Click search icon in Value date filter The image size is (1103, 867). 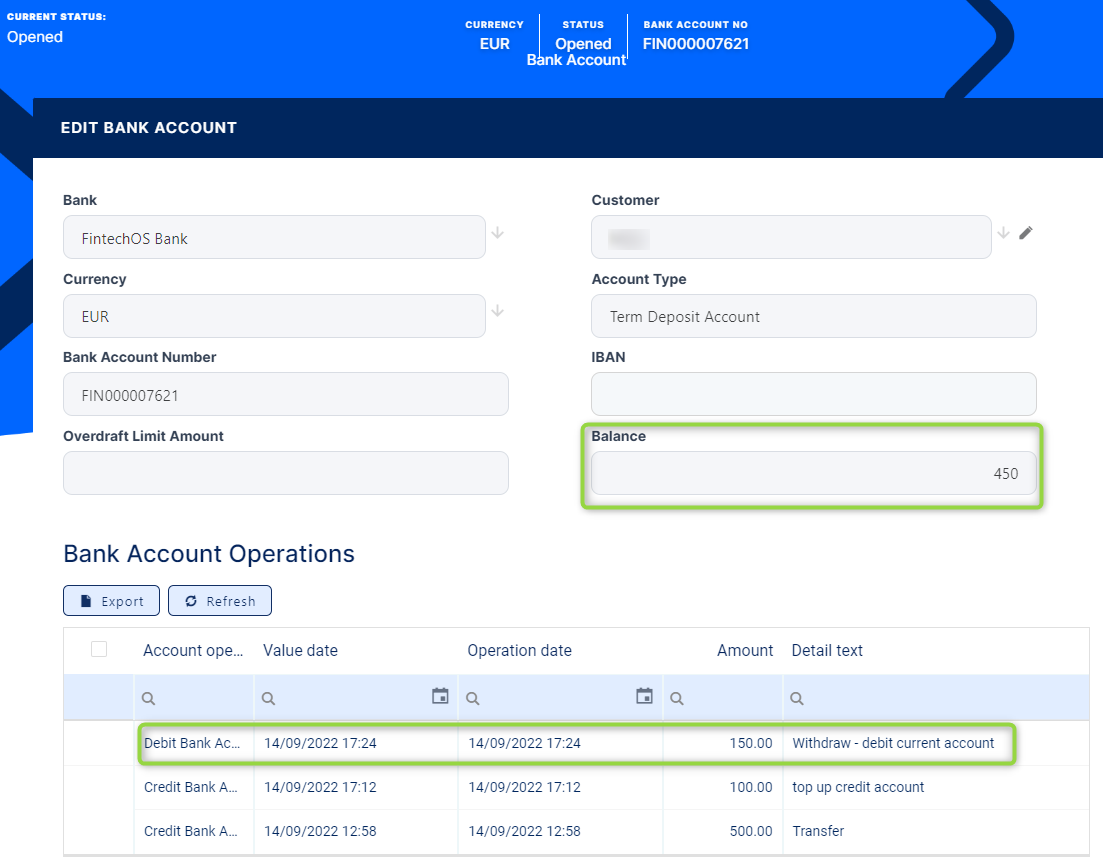(x=269, y=699)
